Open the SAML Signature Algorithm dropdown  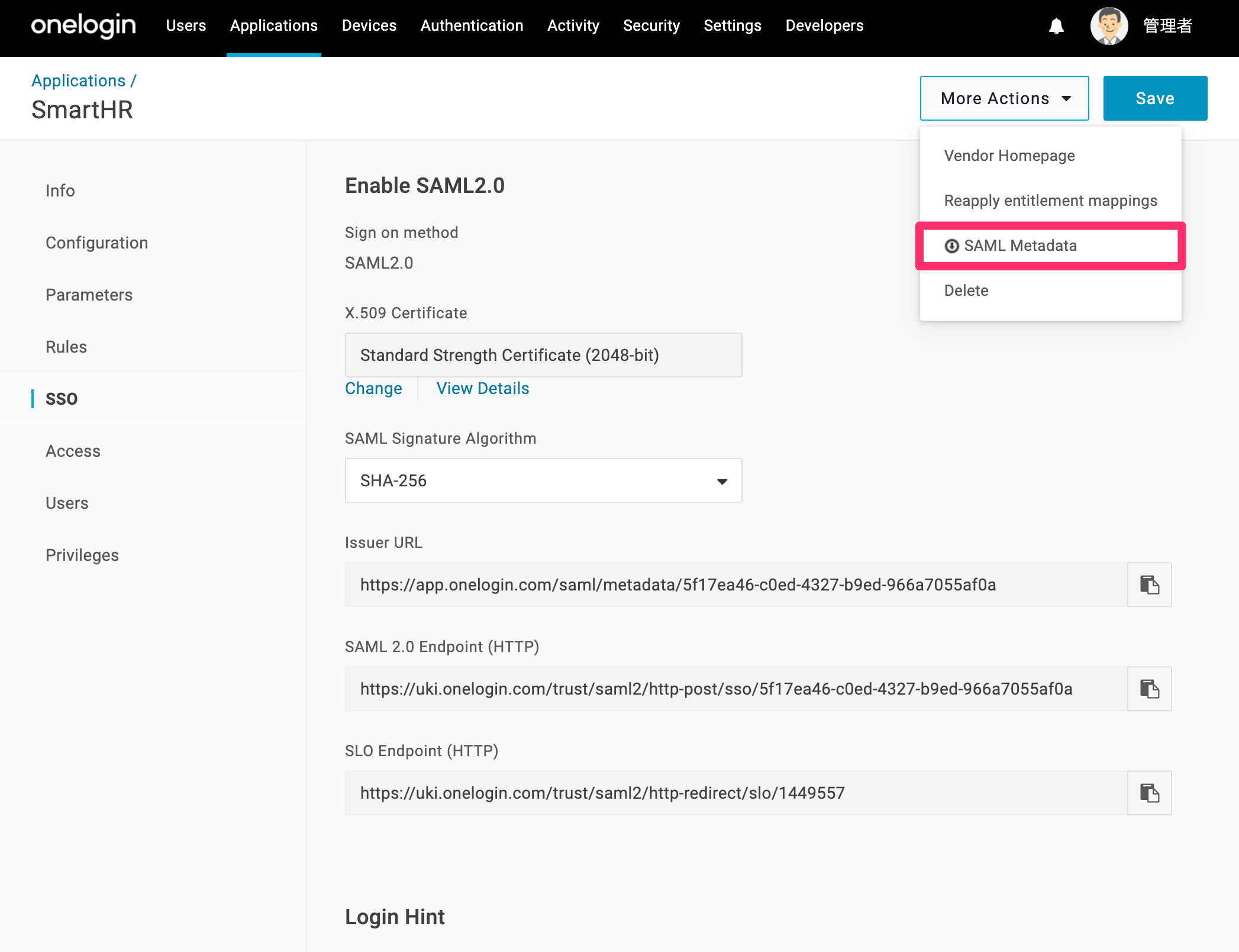543,480
